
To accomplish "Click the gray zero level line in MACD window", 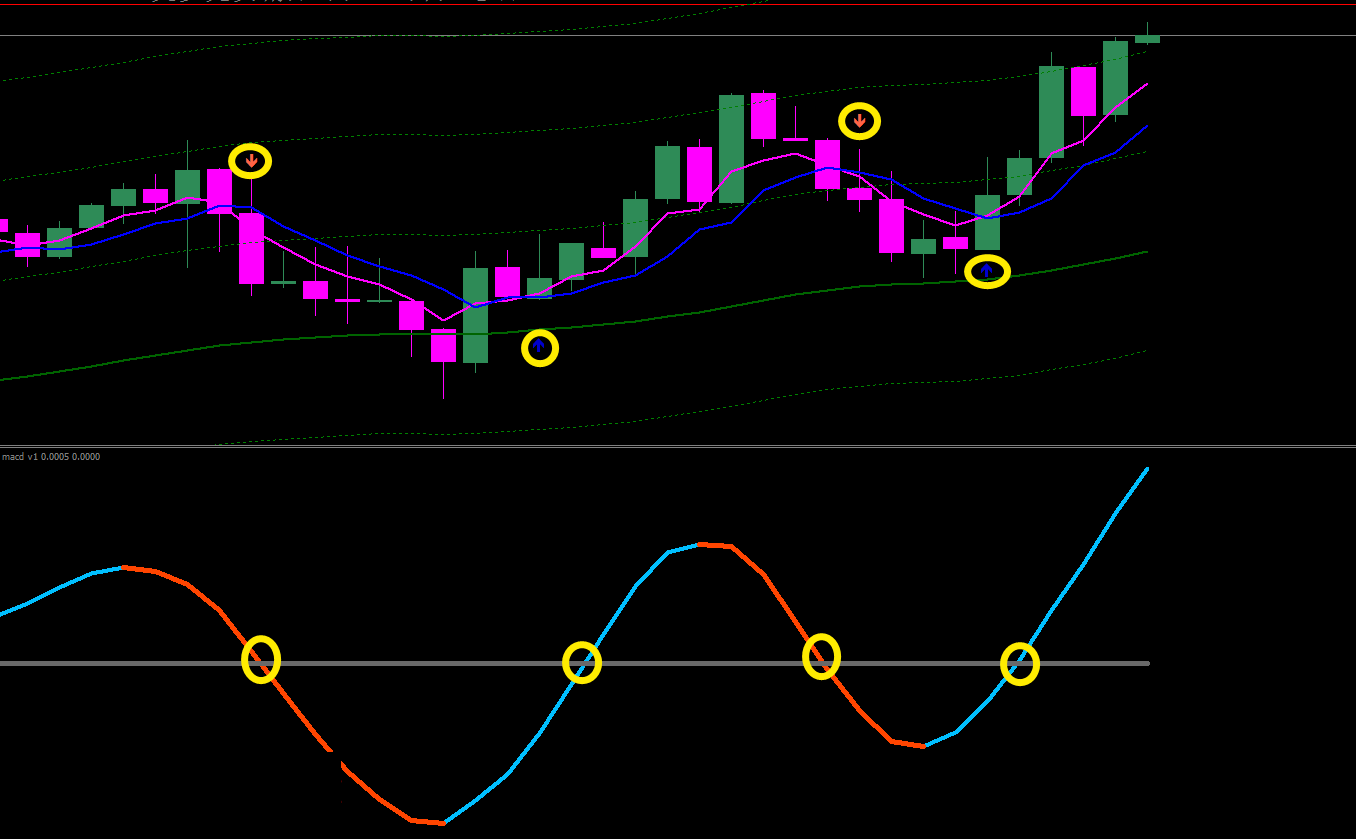I will 574,663.
